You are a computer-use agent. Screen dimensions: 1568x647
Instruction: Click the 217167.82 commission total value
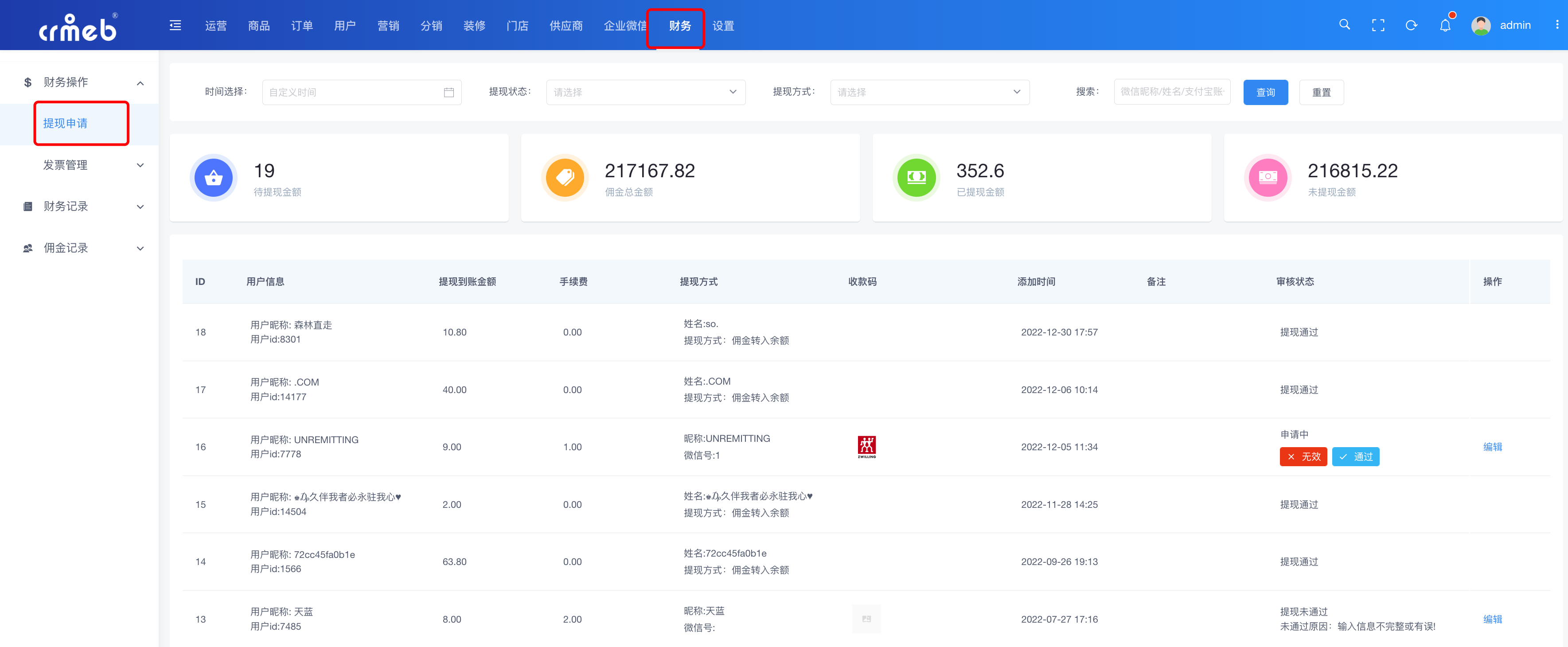[649, 171]
